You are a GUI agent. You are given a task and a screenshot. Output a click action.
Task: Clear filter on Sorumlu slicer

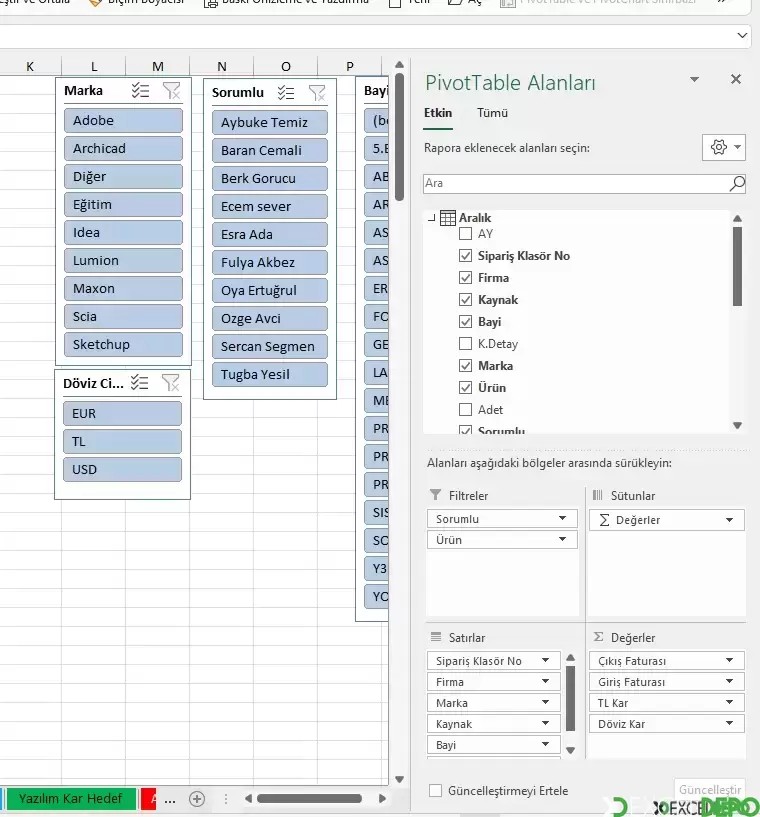[x=317, y=93]
